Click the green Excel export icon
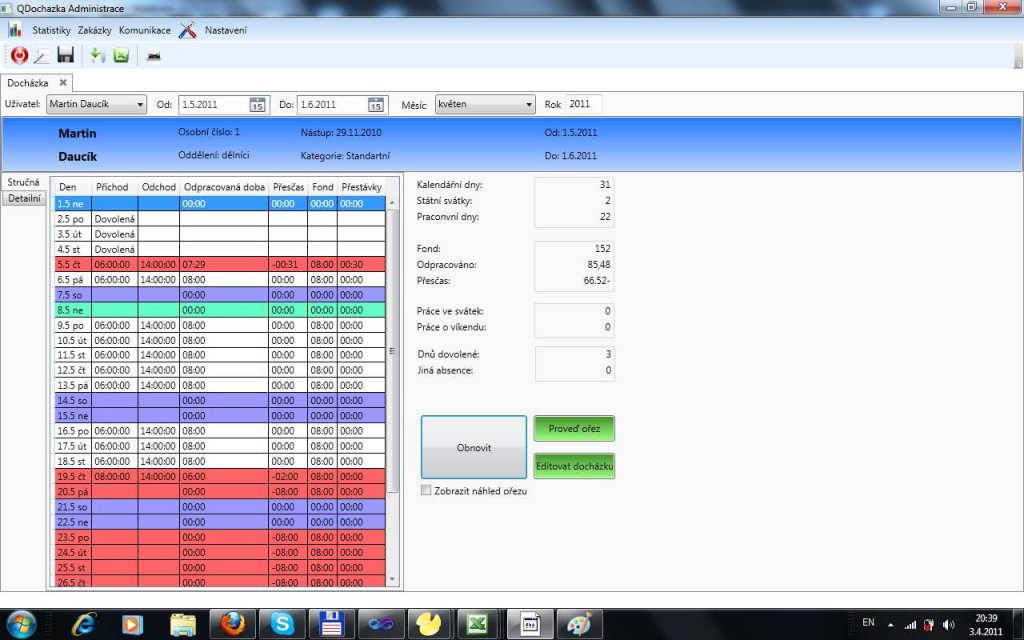The width and height of the screenshot is (1024, 640). [121, 56]
